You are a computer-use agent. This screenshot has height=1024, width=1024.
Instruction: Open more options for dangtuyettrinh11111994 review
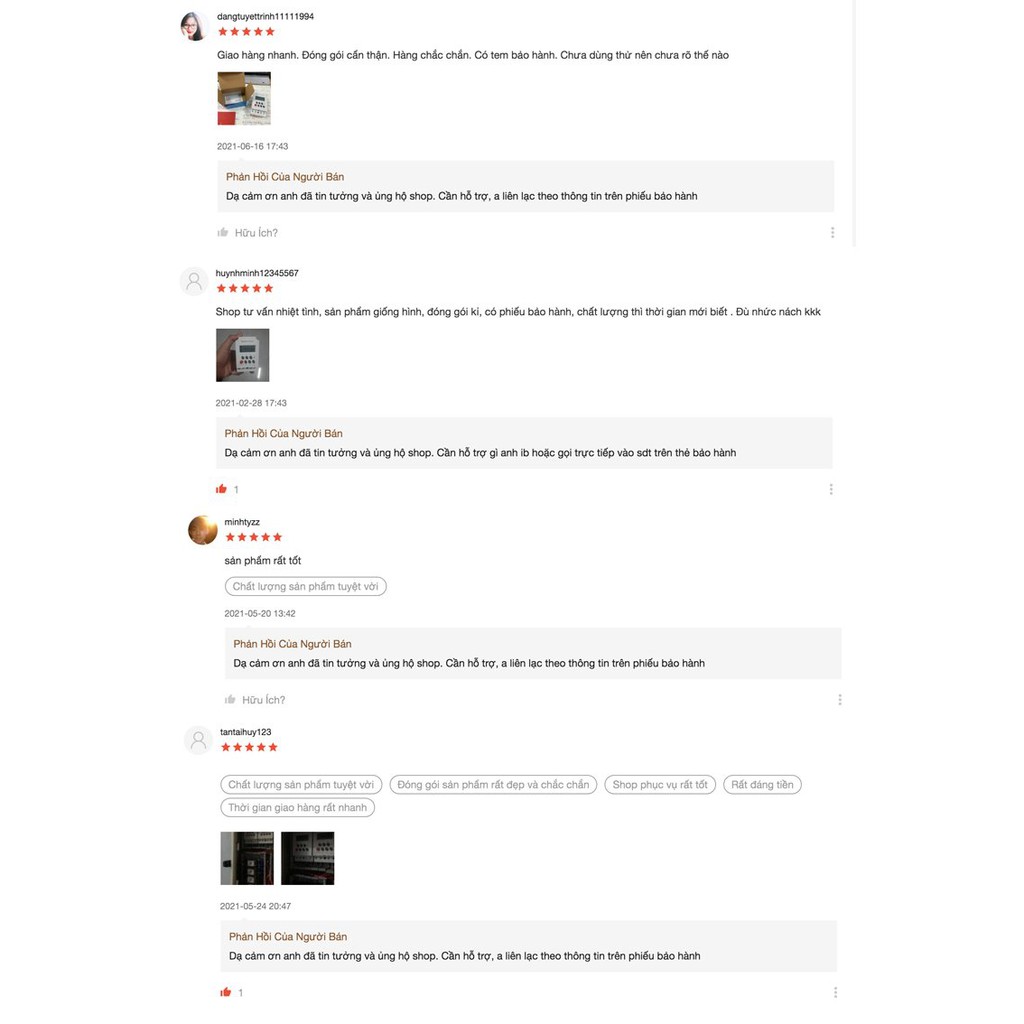(832, 232)
